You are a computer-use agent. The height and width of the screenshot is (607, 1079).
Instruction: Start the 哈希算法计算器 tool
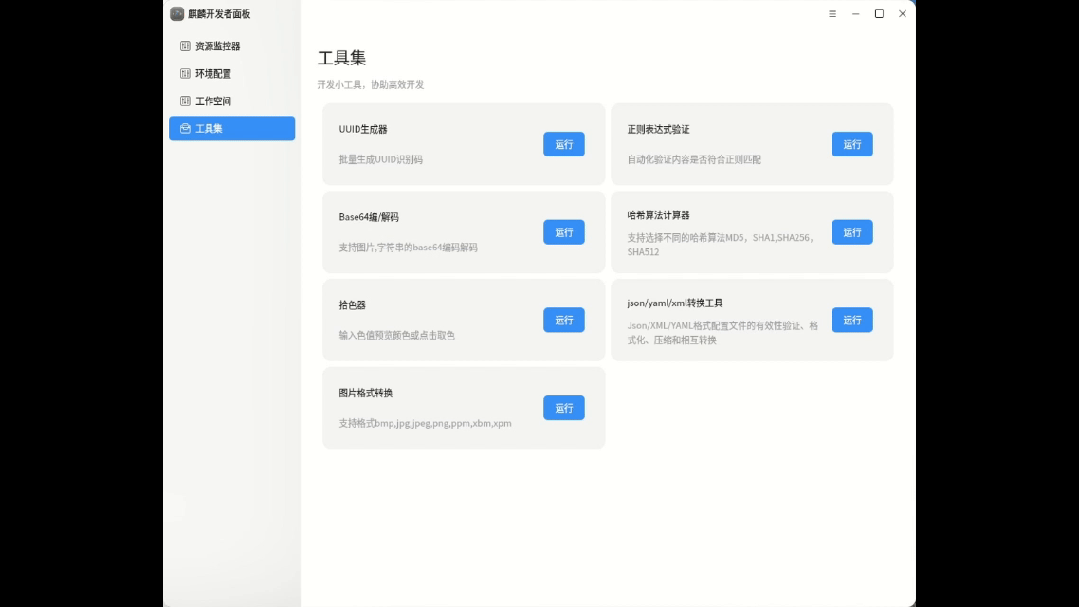tap(852, 232)
